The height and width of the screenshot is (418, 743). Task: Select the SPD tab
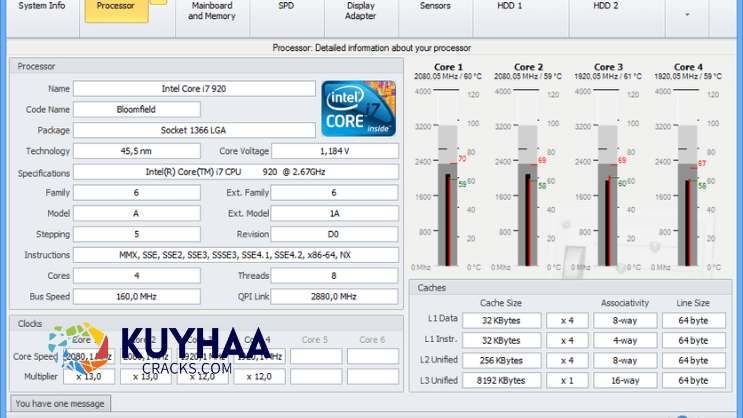pos(286,6)
